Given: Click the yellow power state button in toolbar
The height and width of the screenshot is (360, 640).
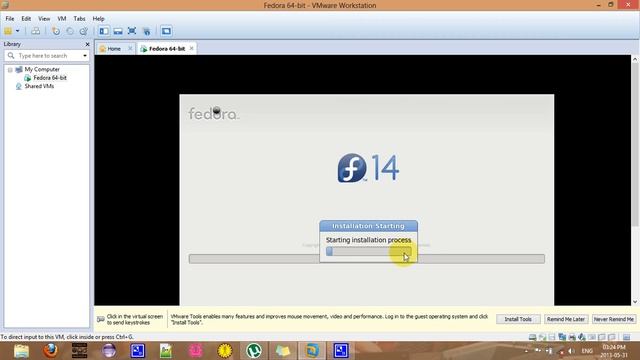Looking at the screenshot, I should coord(8,31).
